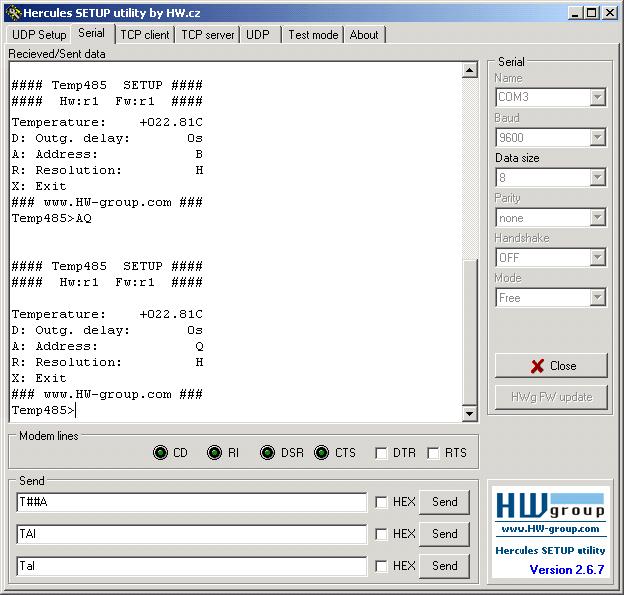This screenshot has height=595, width=624.
Task: Enable the DTR checkbox
Action: (x=381, y=453)
